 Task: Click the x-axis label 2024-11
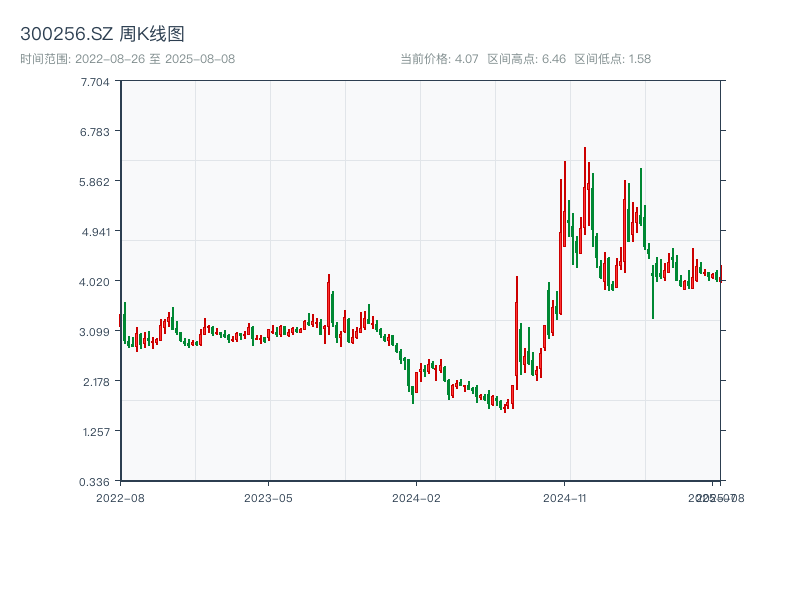coord(564,498)
